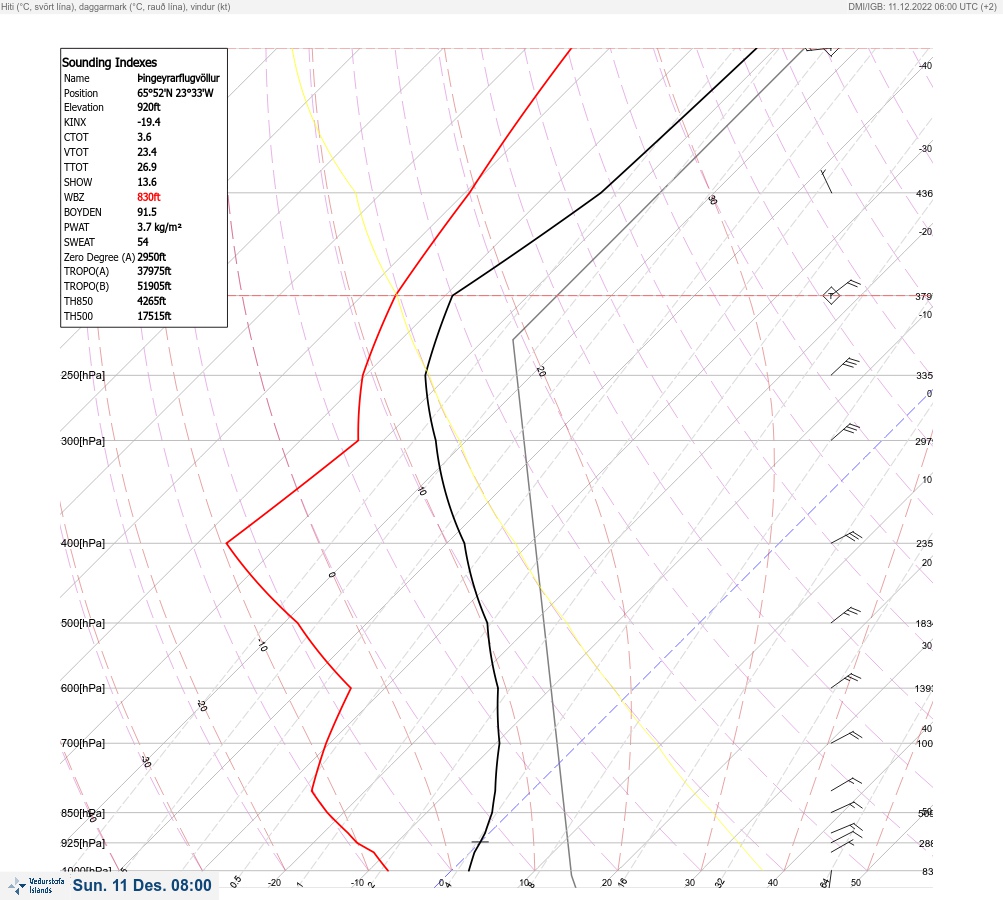1003x900 pixels.
Task: Select SHOW value '13.6'
Action: pos(147,182)
